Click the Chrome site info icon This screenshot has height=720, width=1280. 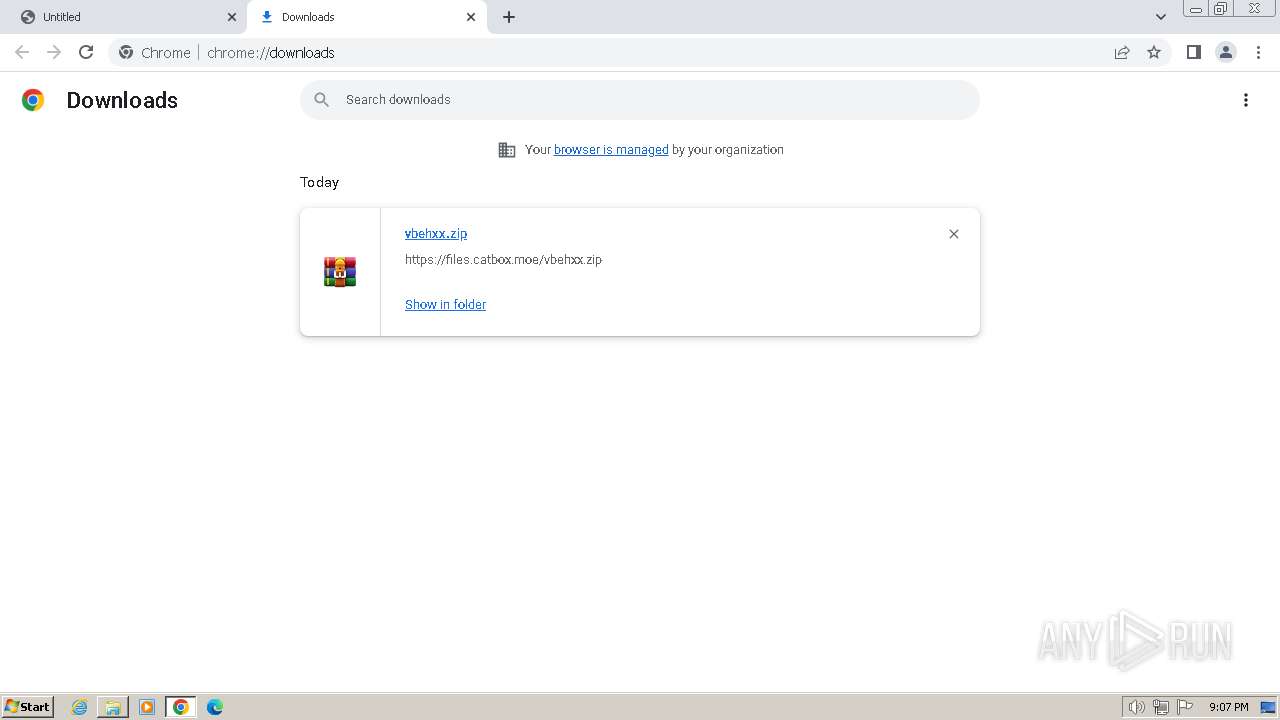click(126, 52)
